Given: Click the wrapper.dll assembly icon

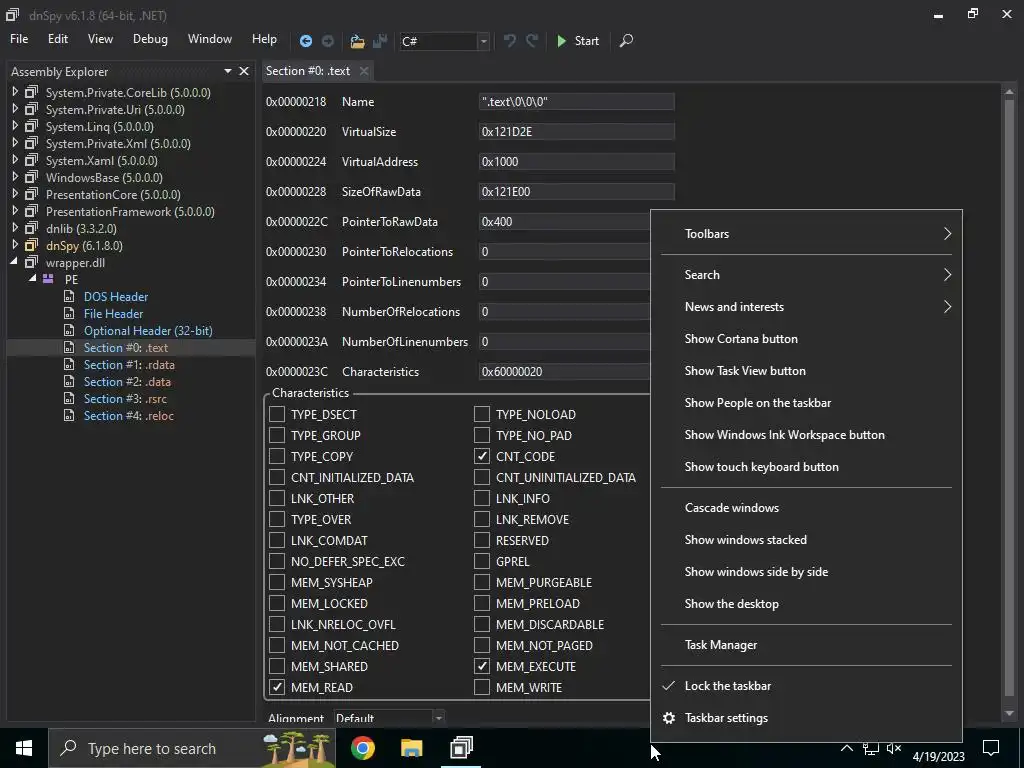Looking at the screenshot, I should pos(31,263).
